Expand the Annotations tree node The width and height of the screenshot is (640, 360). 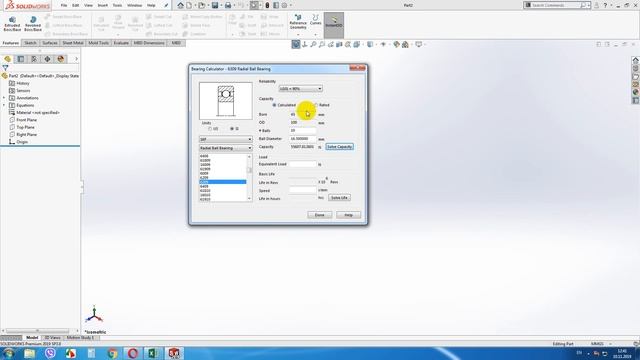(x=4, y=98)
